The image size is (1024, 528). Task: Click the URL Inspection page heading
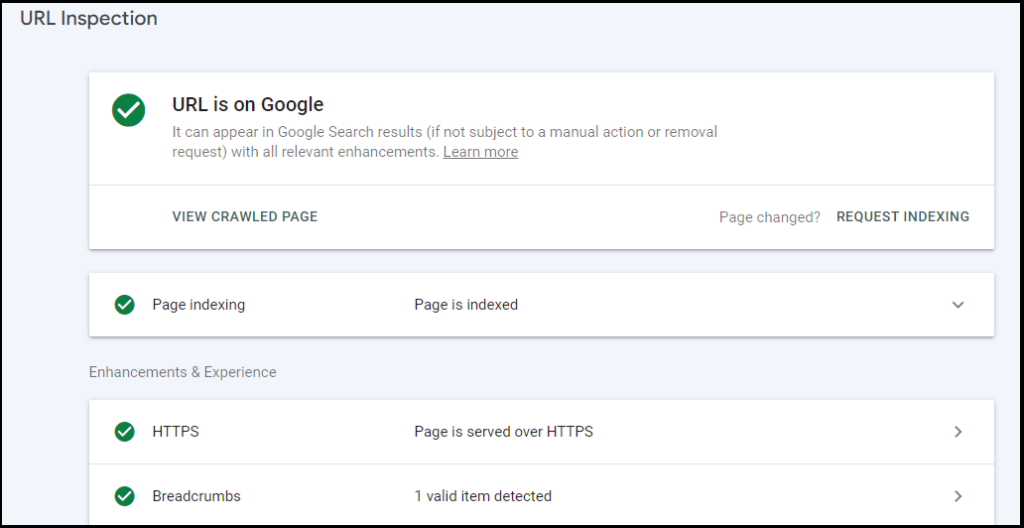[x=88, y=18]
